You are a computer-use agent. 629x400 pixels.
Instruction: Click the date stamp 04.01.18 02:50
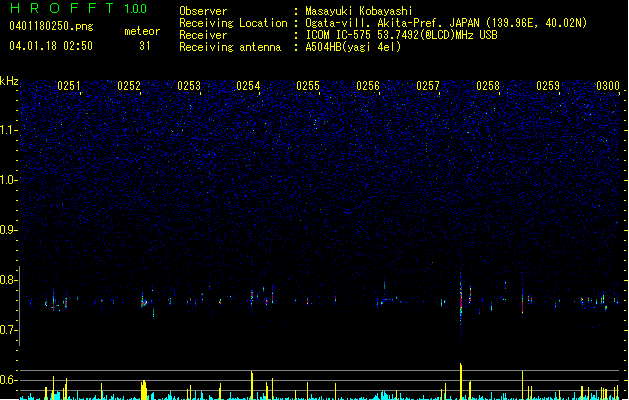tap(51, 46)
